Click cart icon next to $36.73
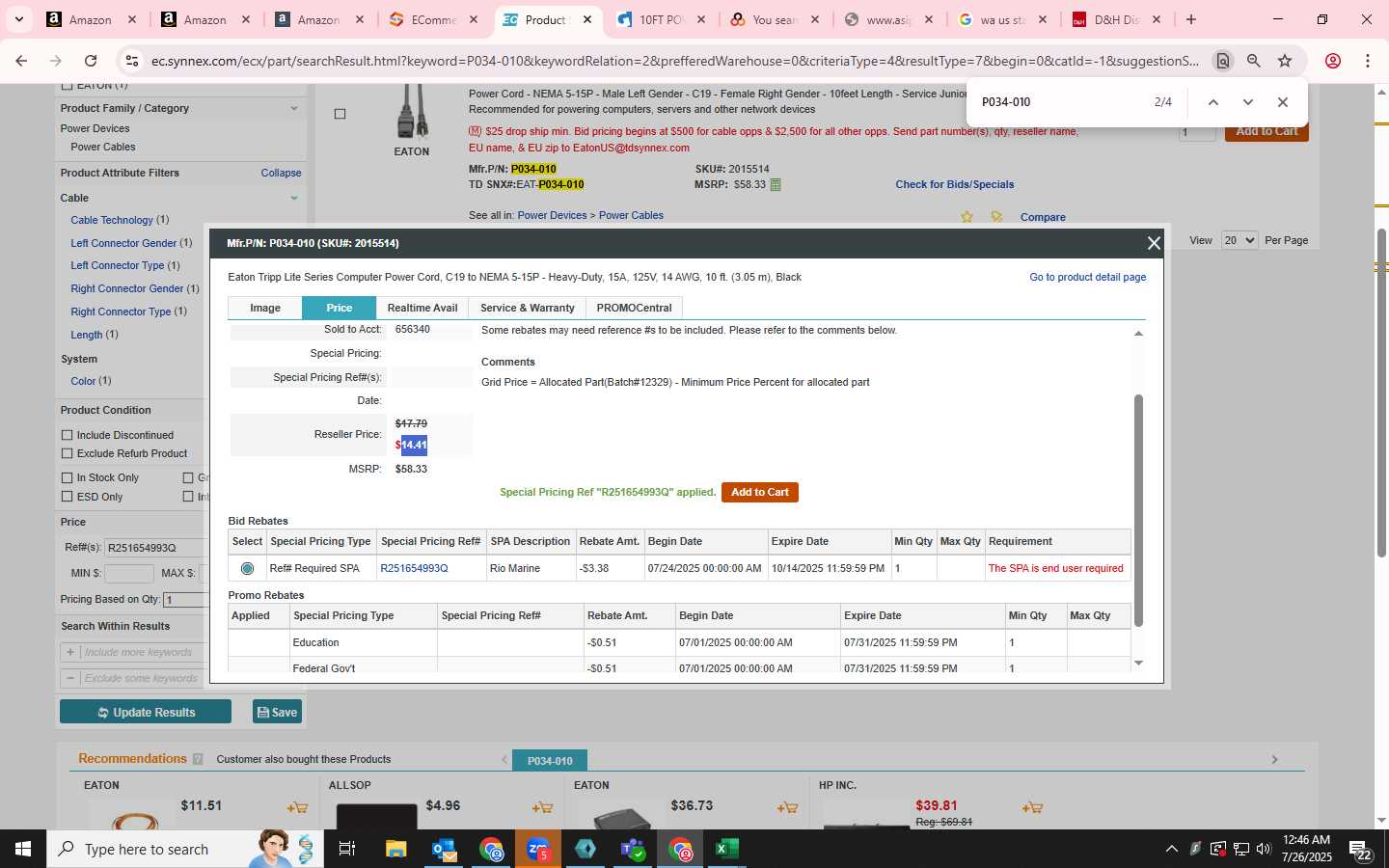Image resolution: width=1389 pixels, height=868 pixels. pos(787,807)
